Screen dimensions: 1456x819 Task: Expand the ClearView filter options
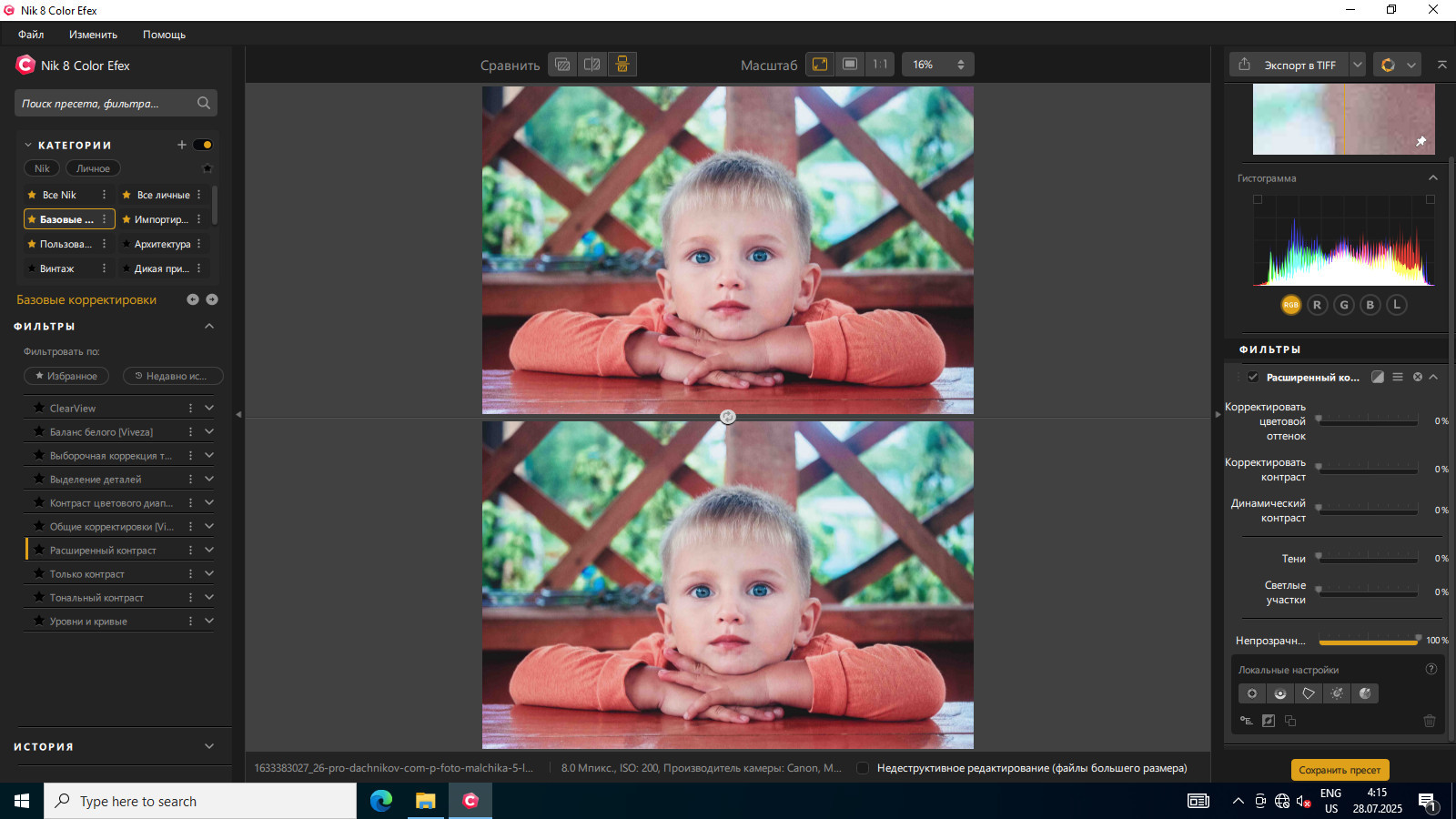point(209,408)
